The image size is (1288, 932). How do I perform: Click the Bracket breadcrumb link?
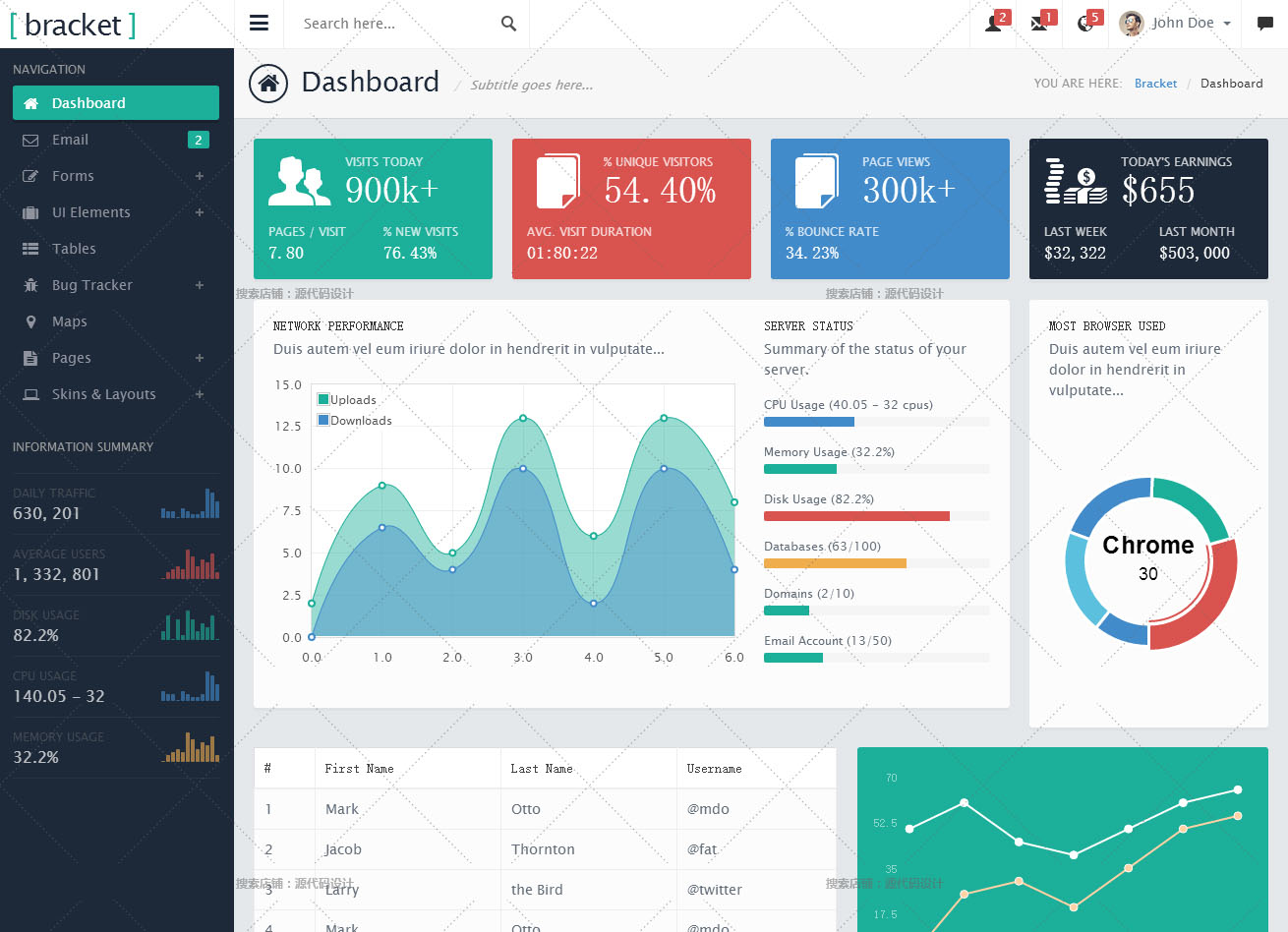coord(1155,84)
